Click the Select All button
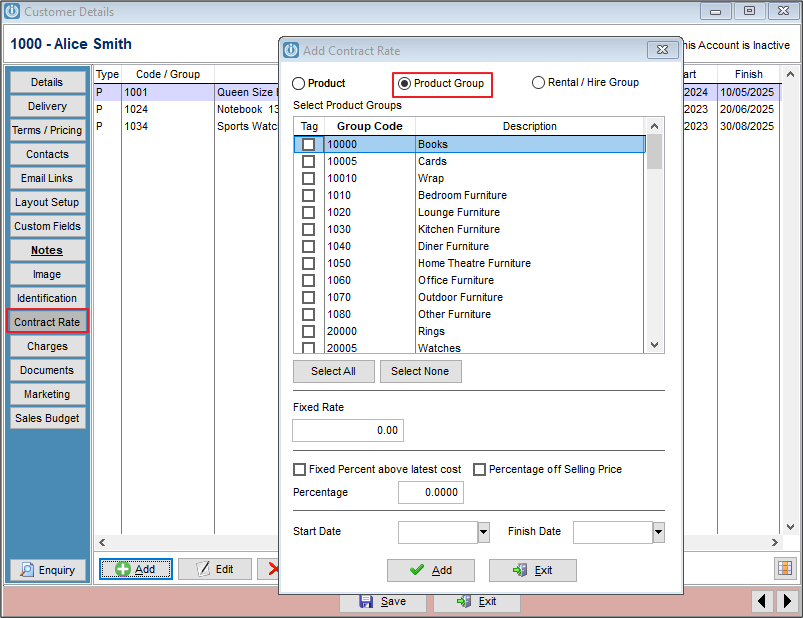803x618 pixels. [333, 371]
